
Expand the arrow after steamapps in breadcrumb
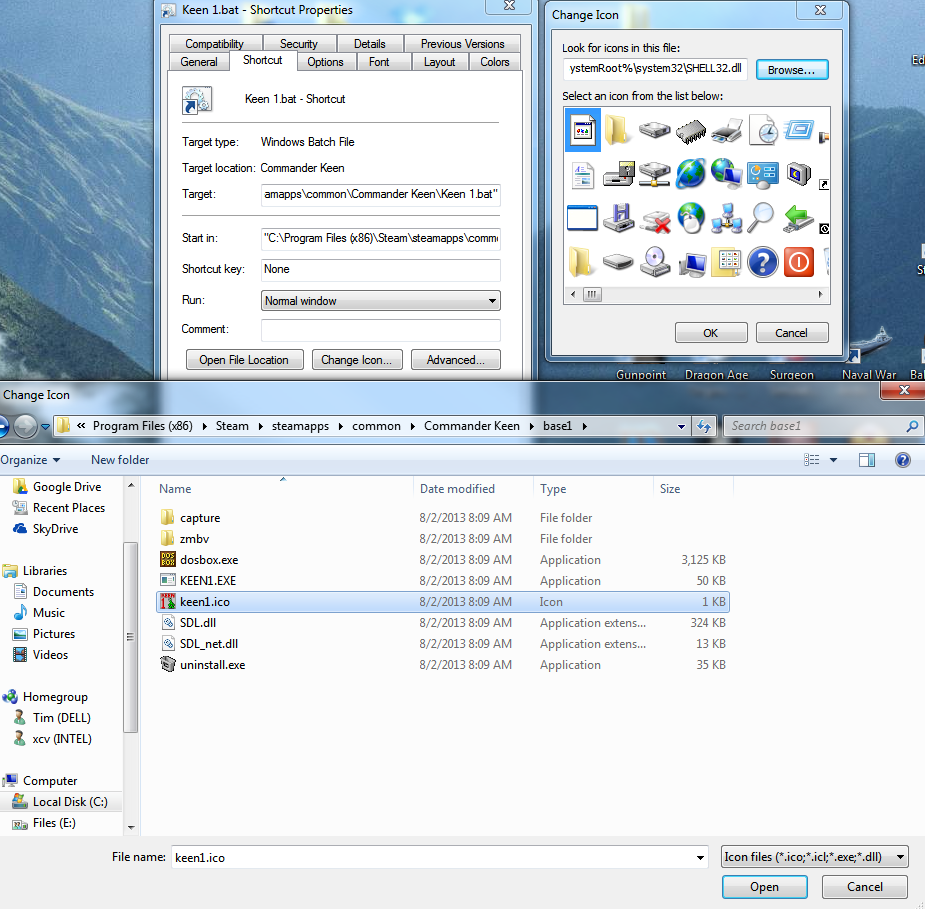click(340, 426)
